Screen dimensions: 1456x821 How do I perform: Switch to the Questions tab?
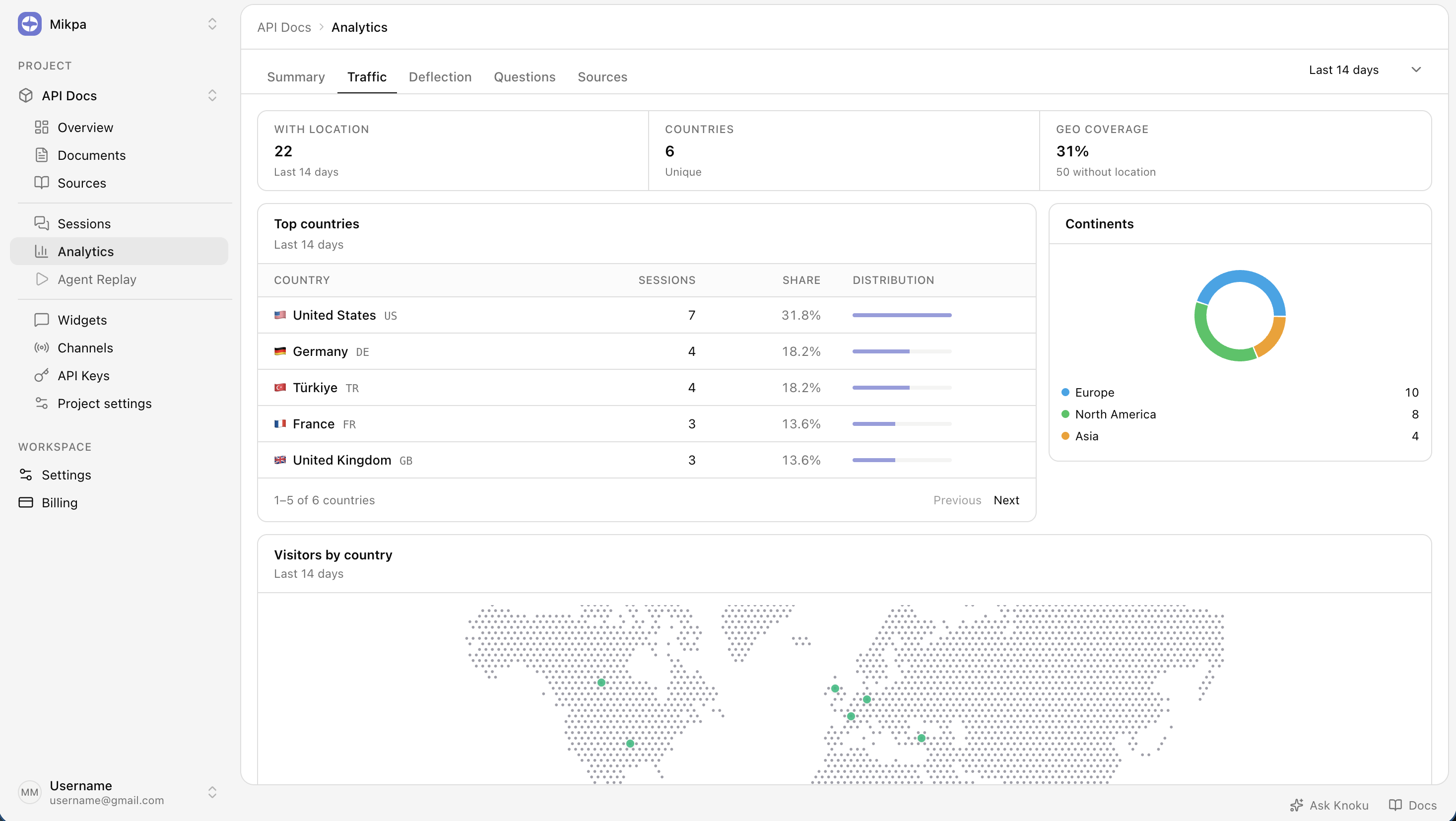click(525, 77)
